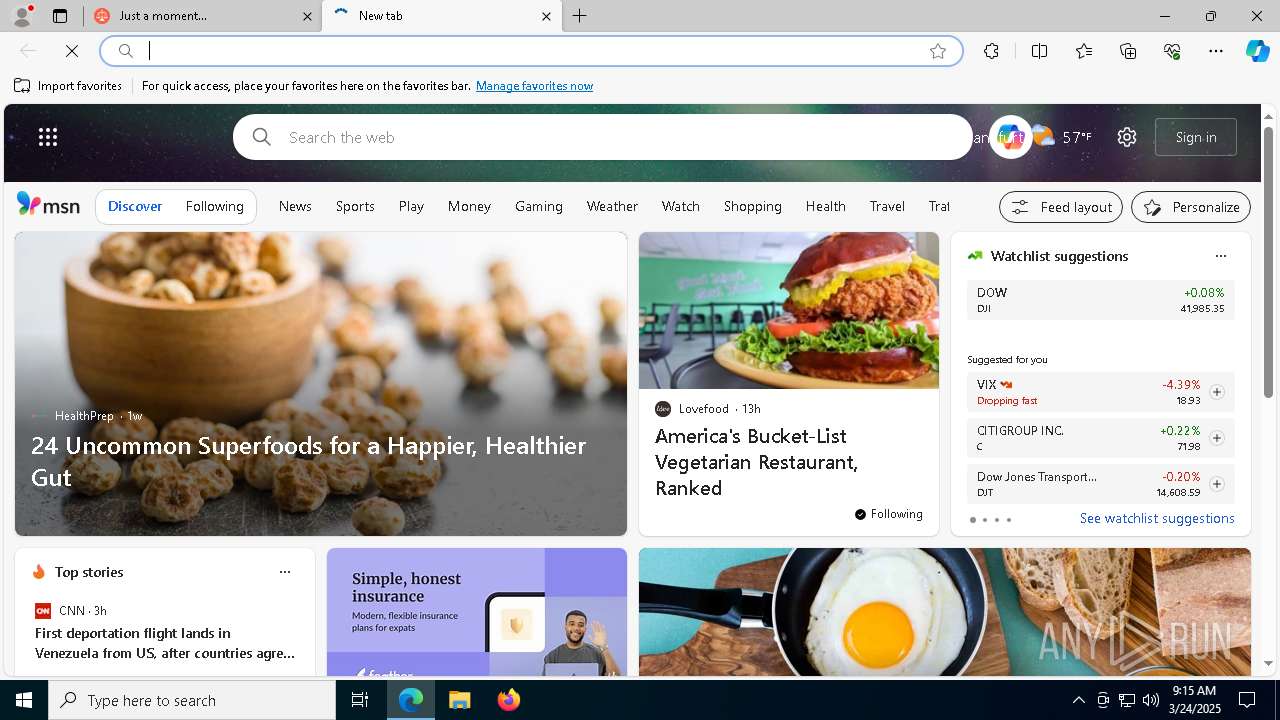
Task: Close the 'Just a moment...' tab
Action: coord(308,16)
